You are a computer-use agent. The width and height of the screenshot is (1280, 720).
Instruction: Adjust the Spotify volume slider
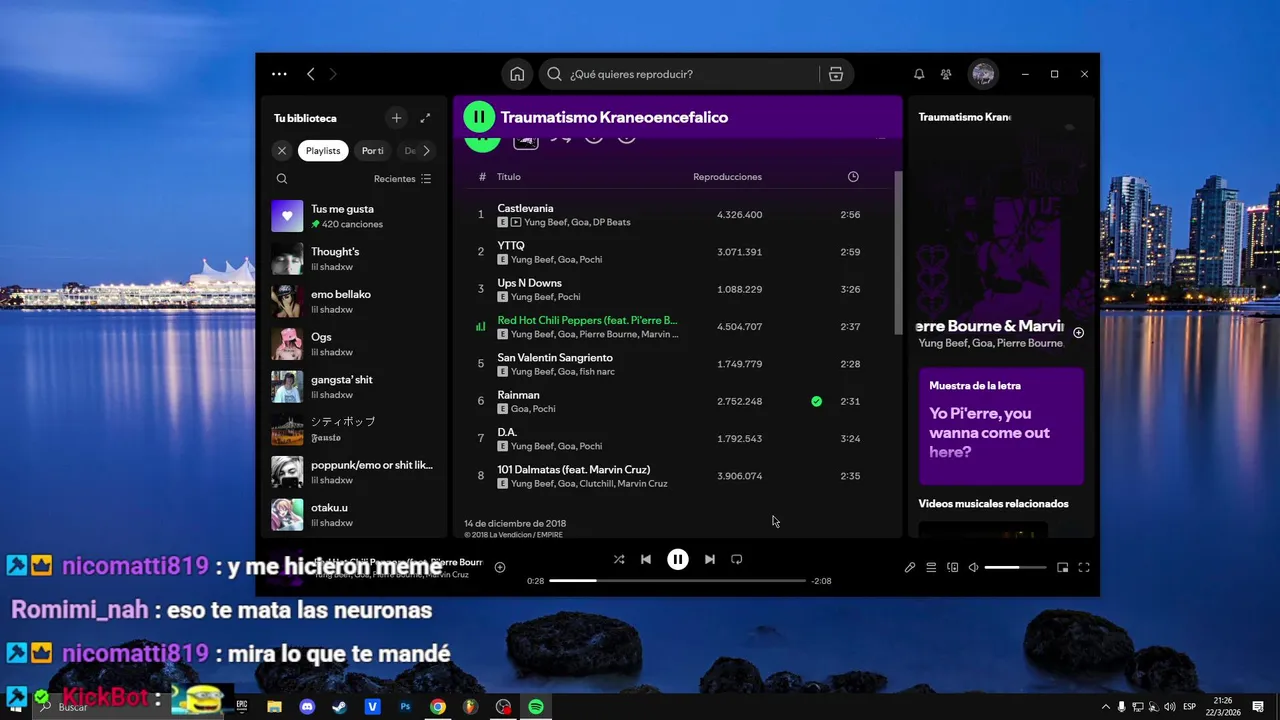click(x=1015, y=567)
